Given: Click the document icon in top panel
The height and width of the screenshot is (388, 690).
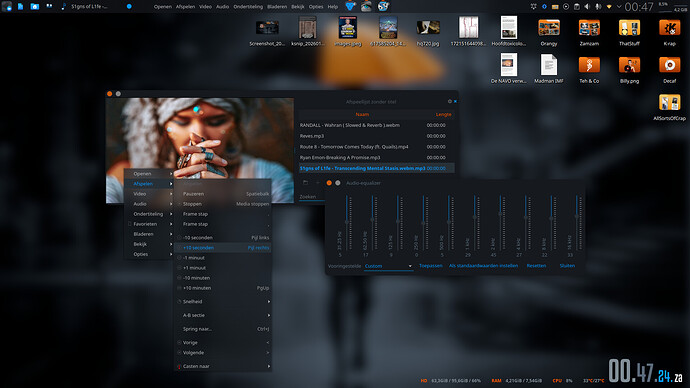Looking at the screenshot, I should coord(20,6).
